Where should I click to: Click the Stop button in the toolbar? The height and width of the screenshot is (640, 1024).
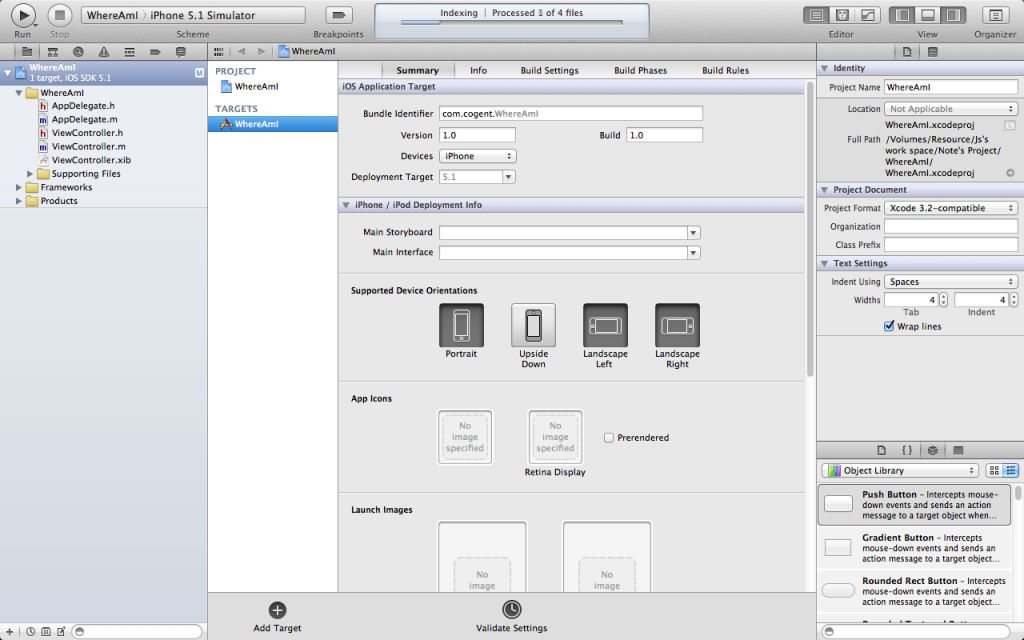point(59,15)
